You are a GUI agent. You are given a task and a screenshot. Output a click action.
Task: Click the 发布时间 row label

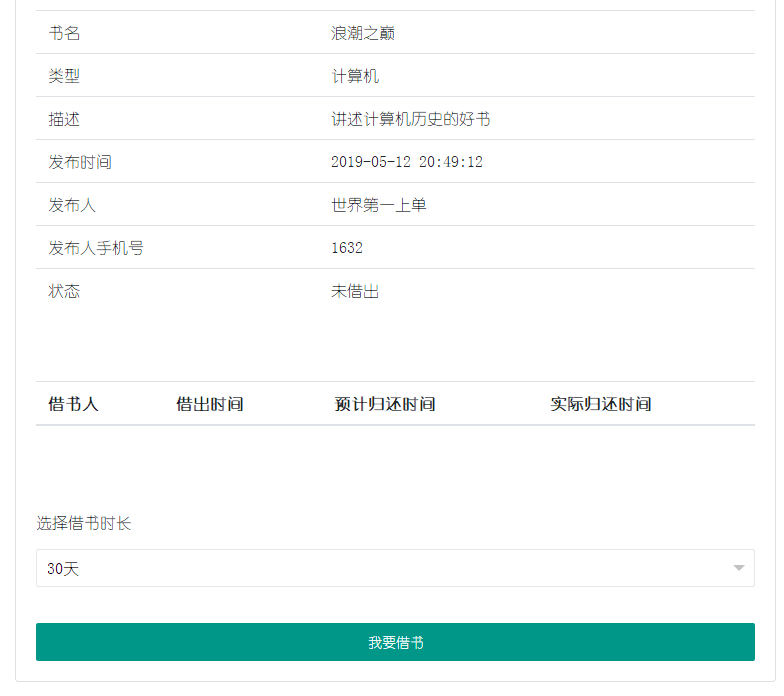[80, 162]
